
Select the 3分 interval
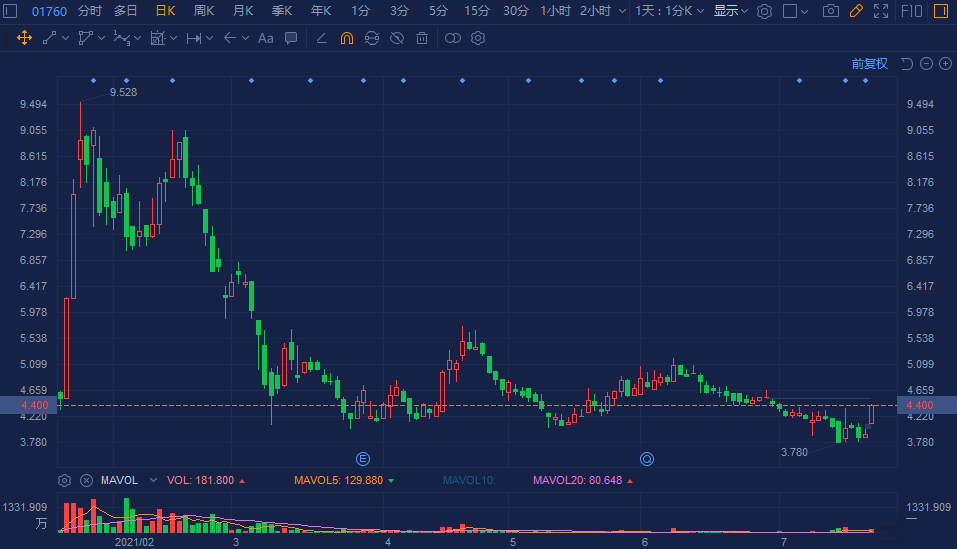point(399,11)
